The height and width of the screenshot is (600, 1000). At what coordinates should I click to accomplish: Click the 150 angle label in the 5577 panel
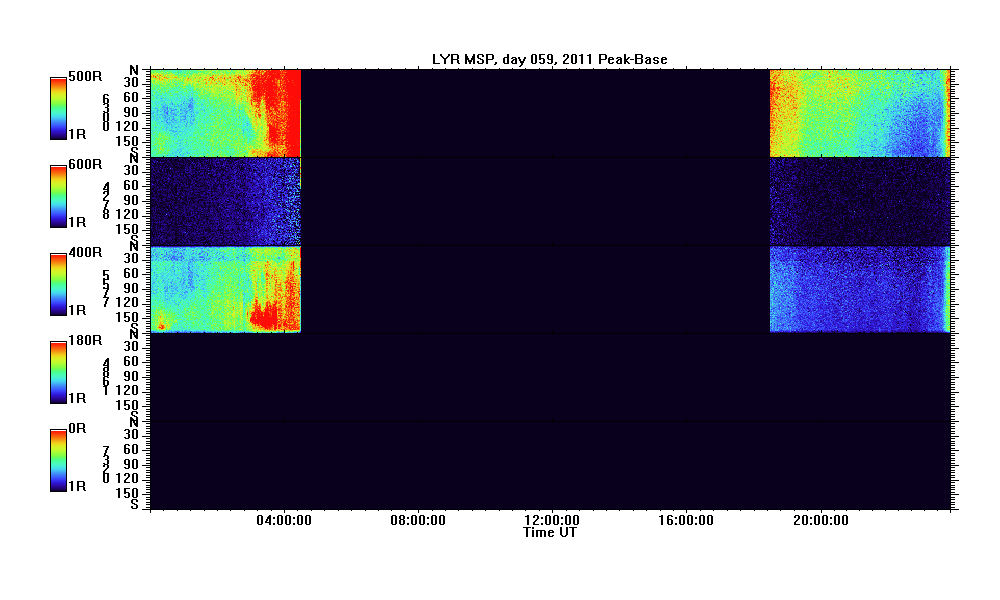click(127, 318)
